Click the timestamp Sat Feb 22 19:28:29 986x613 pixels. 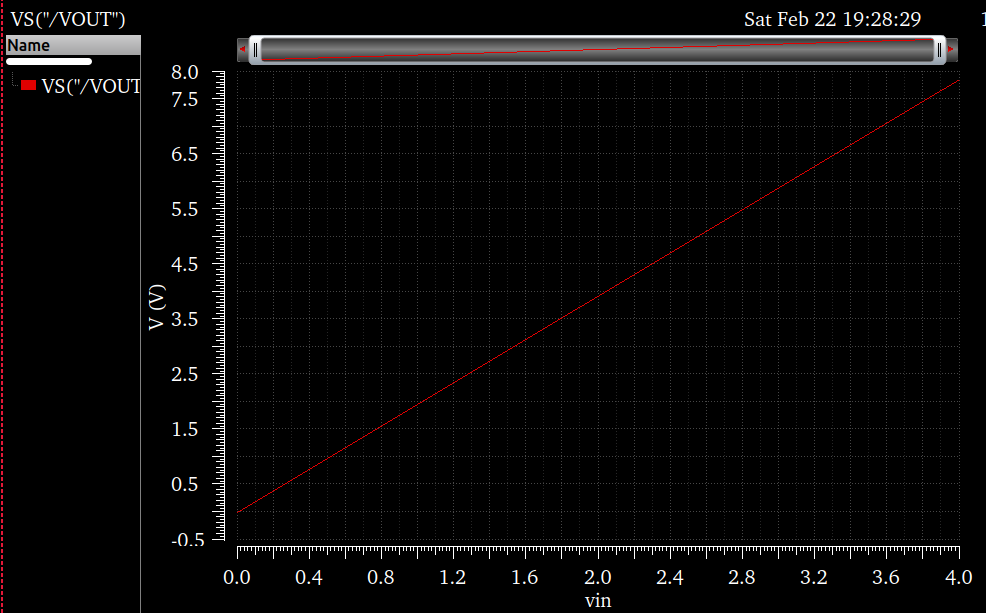[x=833, y=19]
